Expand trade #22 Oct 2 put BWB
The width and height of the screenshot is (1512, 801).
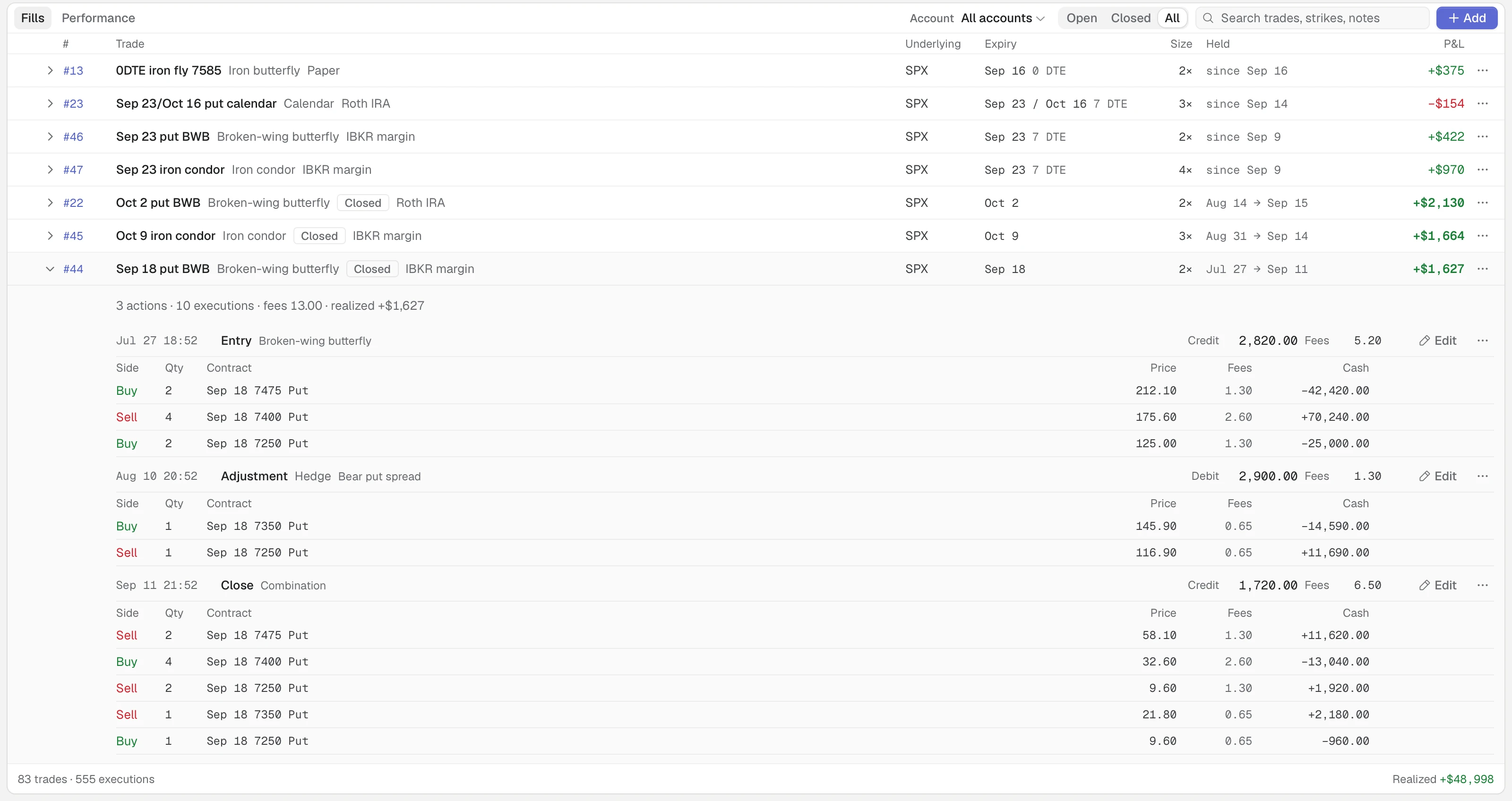coord(50,203)
